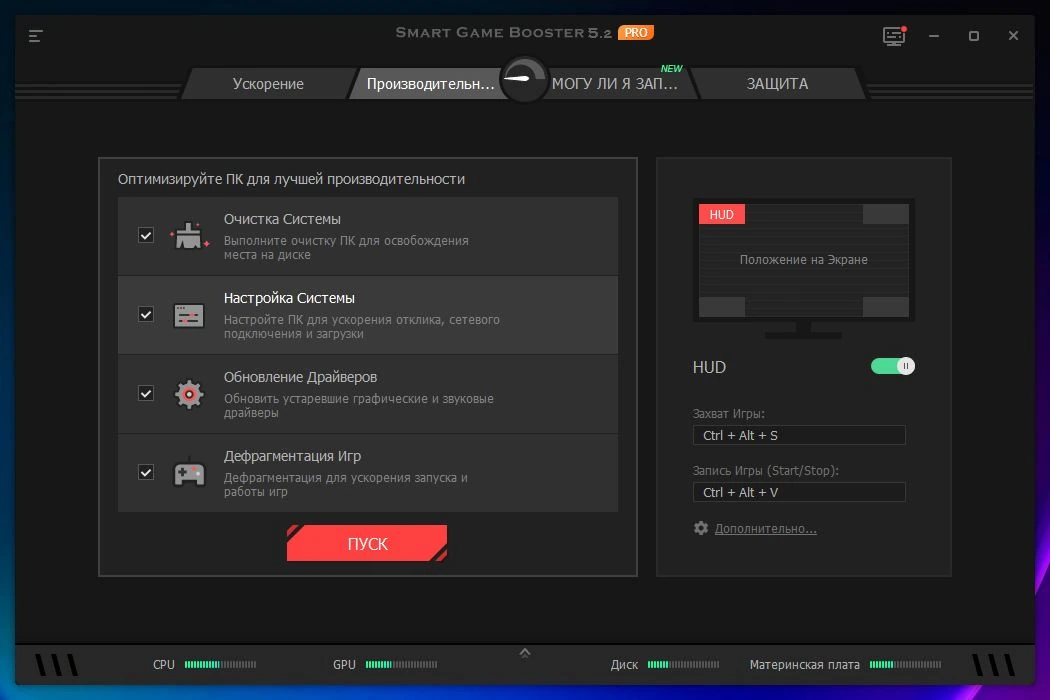Switch to the Ускорение tab
Image resolution: width=1050 pixels, height=700 pixels.
[x=268, y=84]
